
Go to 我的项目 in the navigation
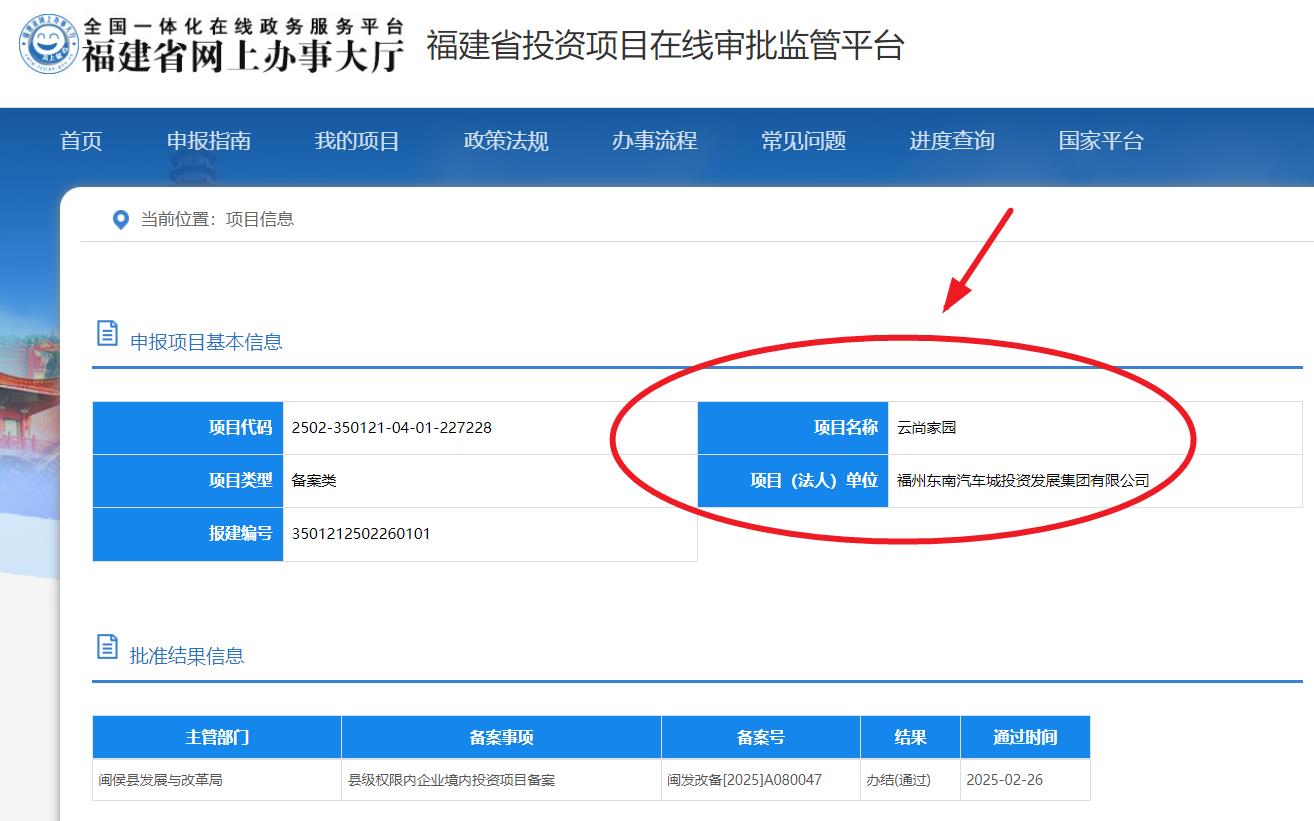357,141
